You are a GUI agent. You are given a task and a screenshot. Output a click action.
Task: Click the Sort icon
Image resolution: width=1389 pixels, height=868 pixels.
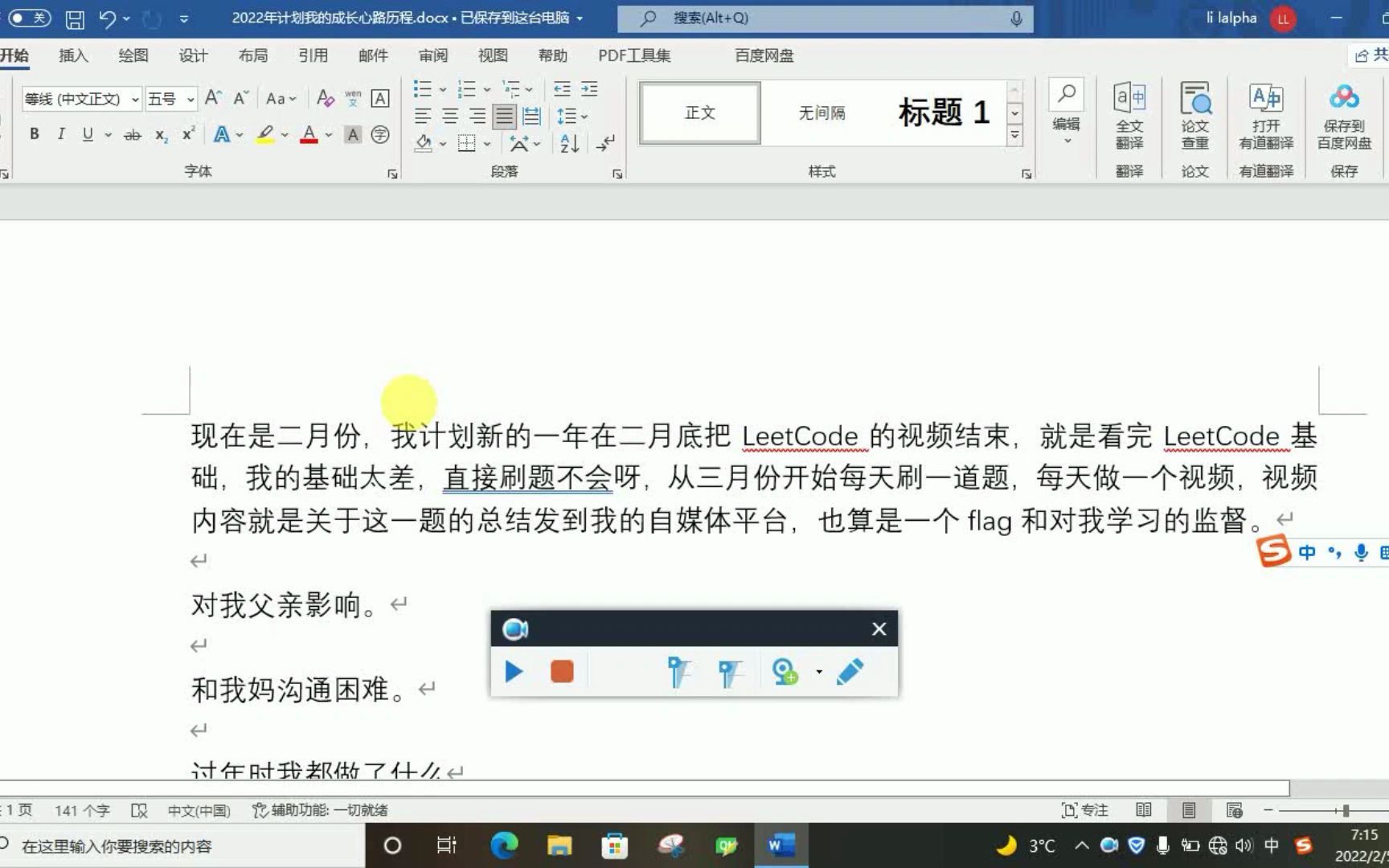click(x=569, y=143)
